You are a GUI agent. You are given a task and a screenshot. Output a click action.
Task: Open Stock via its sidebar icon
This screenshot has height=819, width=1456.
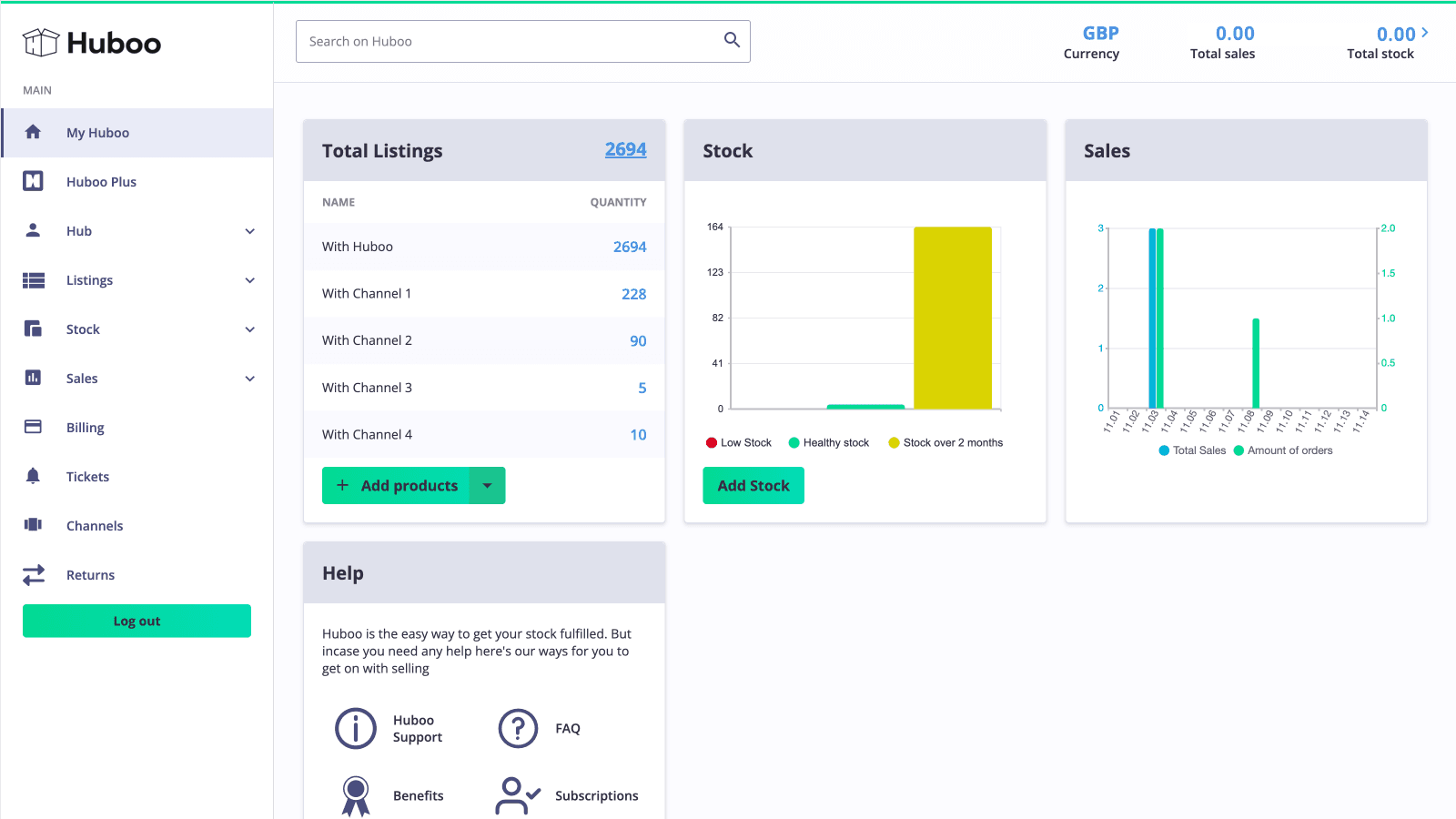(x=33, y=329)
